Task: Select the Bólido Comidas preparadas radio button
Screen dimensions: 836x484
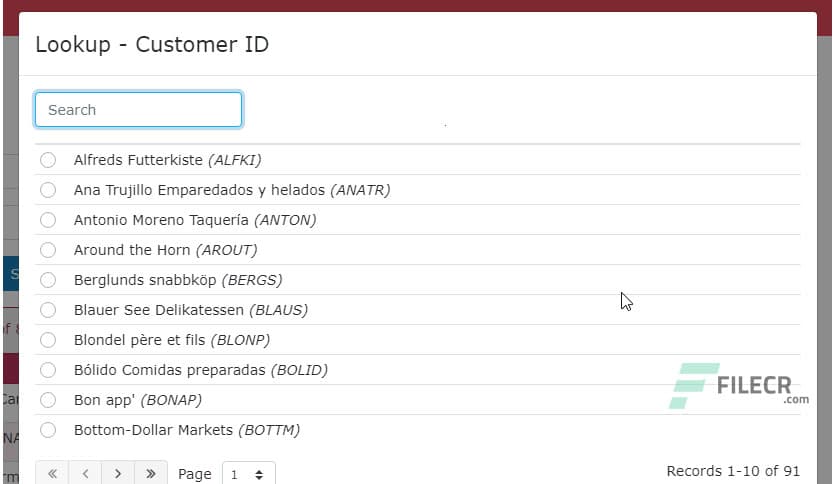Action: (x=48, y=370)
